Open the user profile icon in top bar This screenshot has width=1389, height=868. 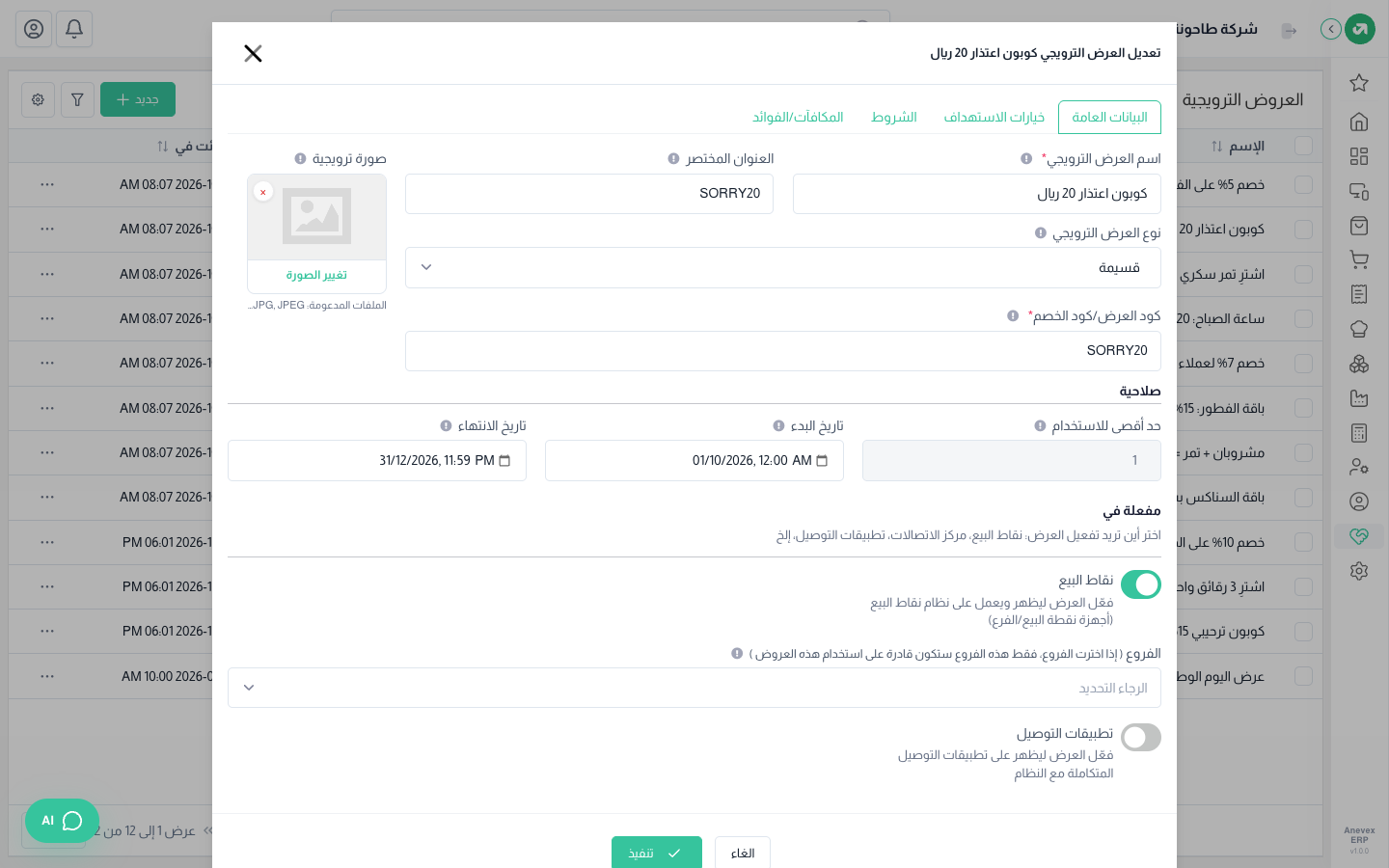click(34, 29)
